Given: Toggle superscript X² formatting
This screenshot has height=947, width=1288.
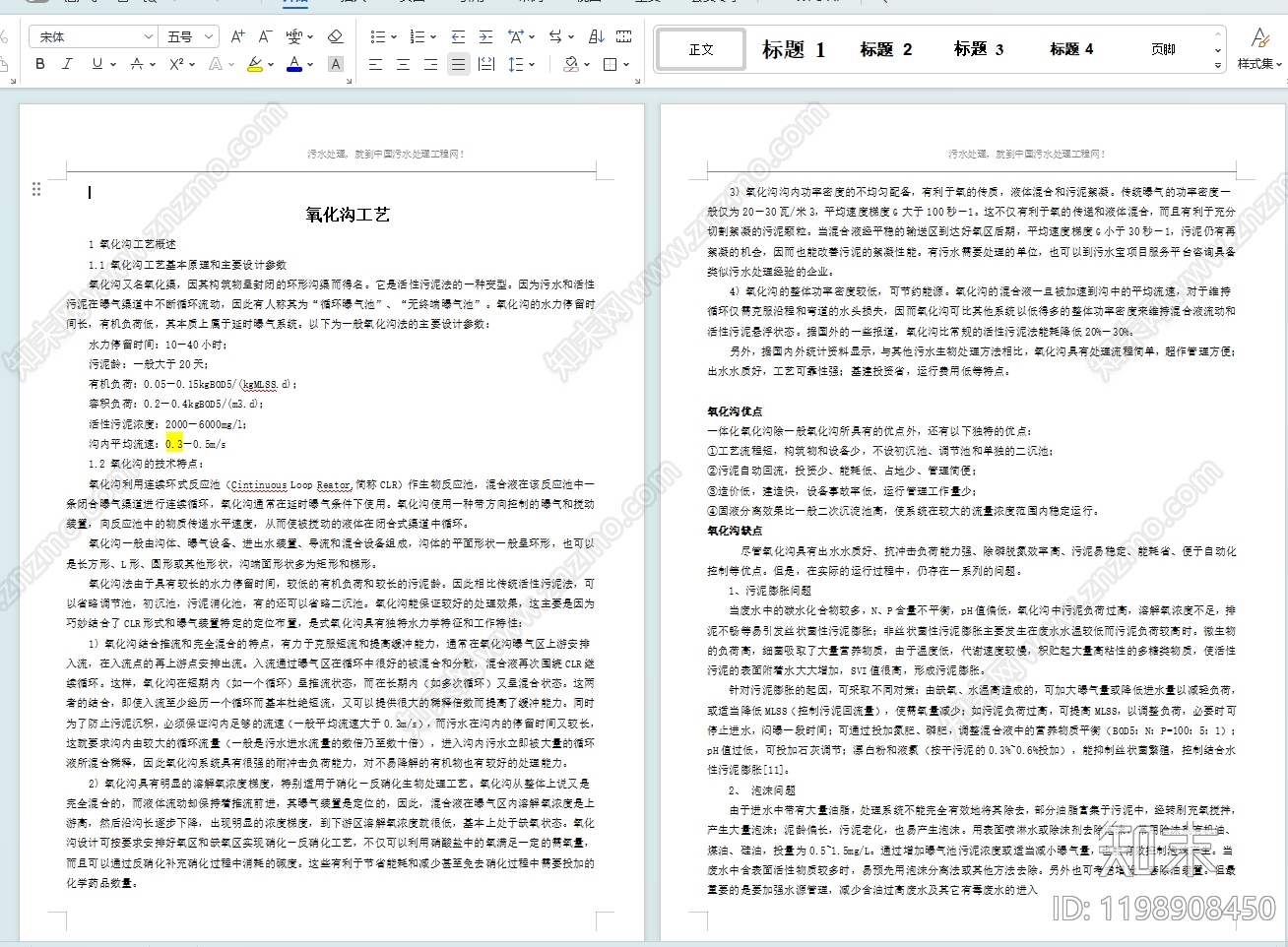Looking at the screenshot, I should coord(176,64).
